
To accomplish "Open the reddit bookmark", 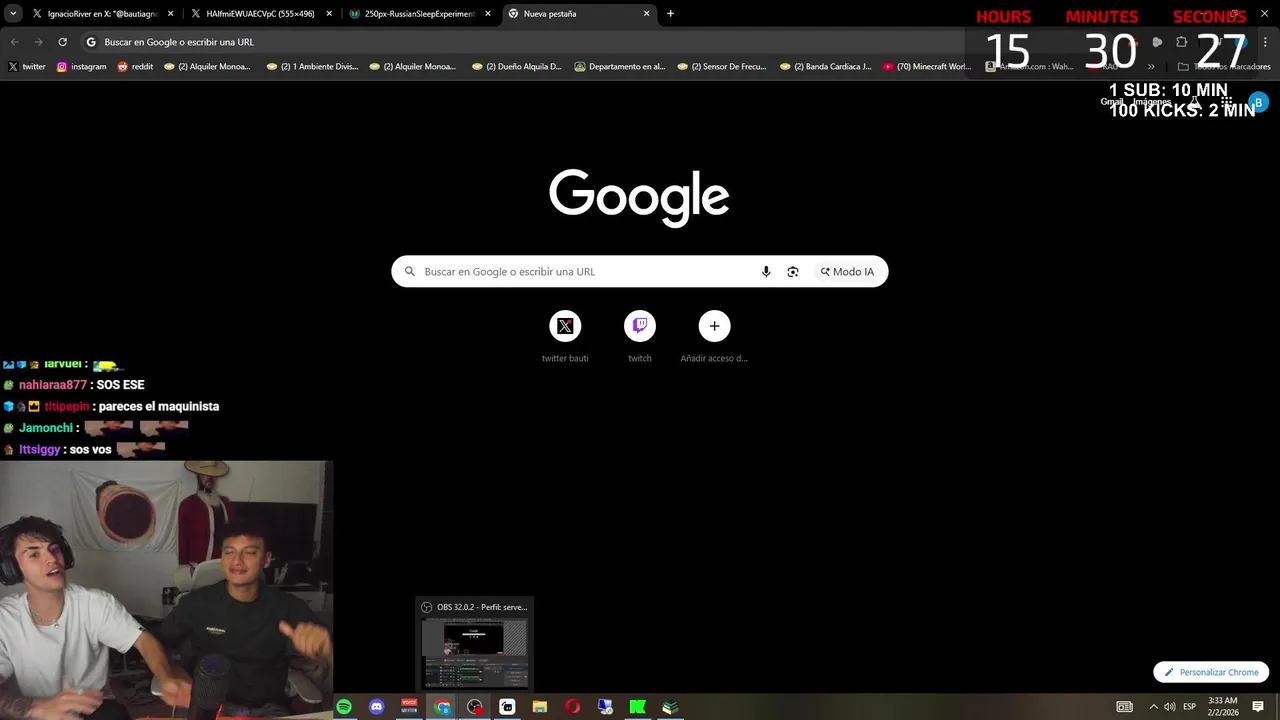I will click(135, 67).
